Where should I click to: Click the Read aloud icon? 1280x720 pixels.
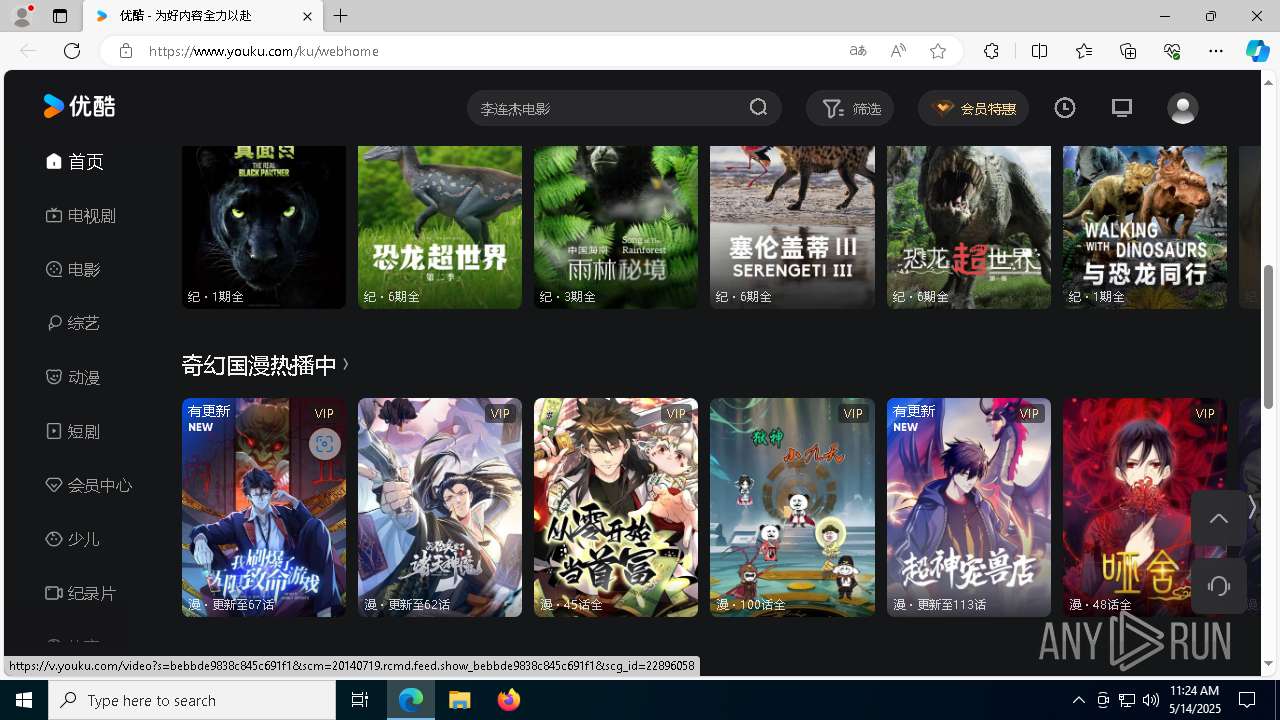tap(898, 51)
